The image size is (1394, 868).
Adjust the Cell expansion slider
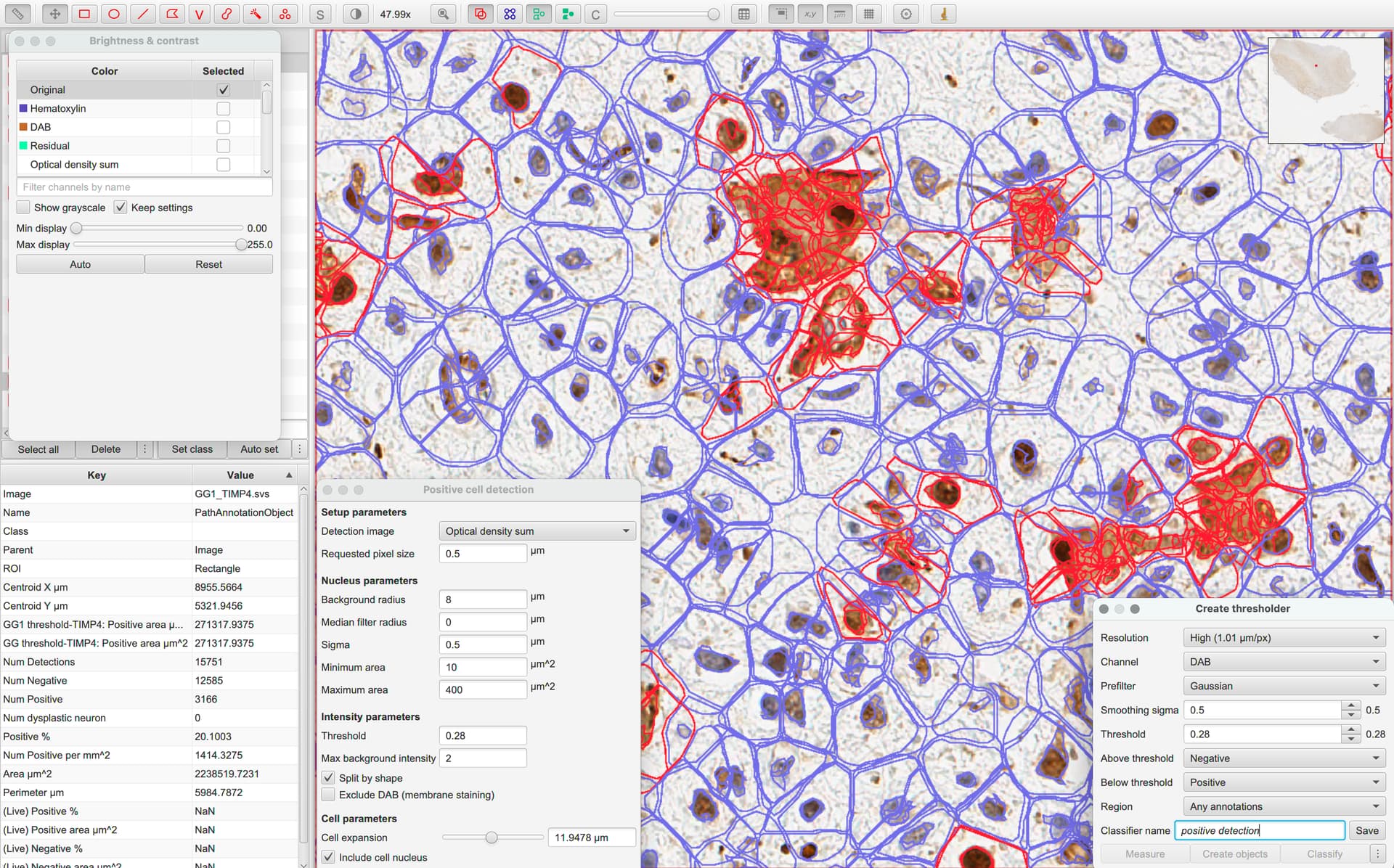[493, 837]
